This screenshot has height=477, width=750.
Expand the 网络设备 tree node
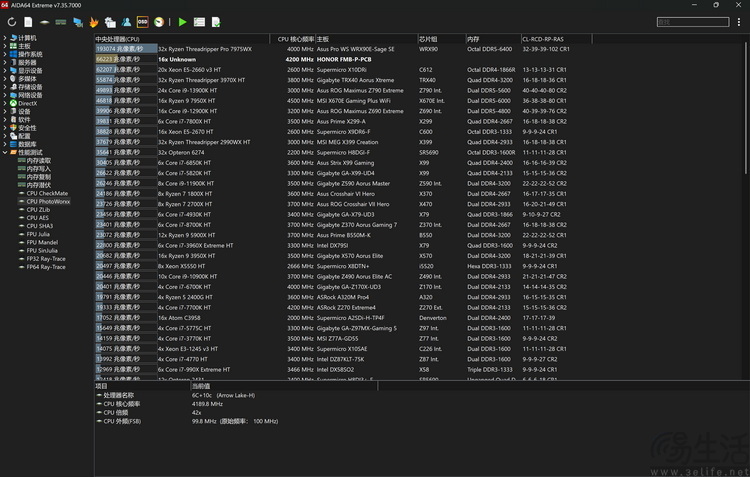pyautogui.click(x=5, y=95)
